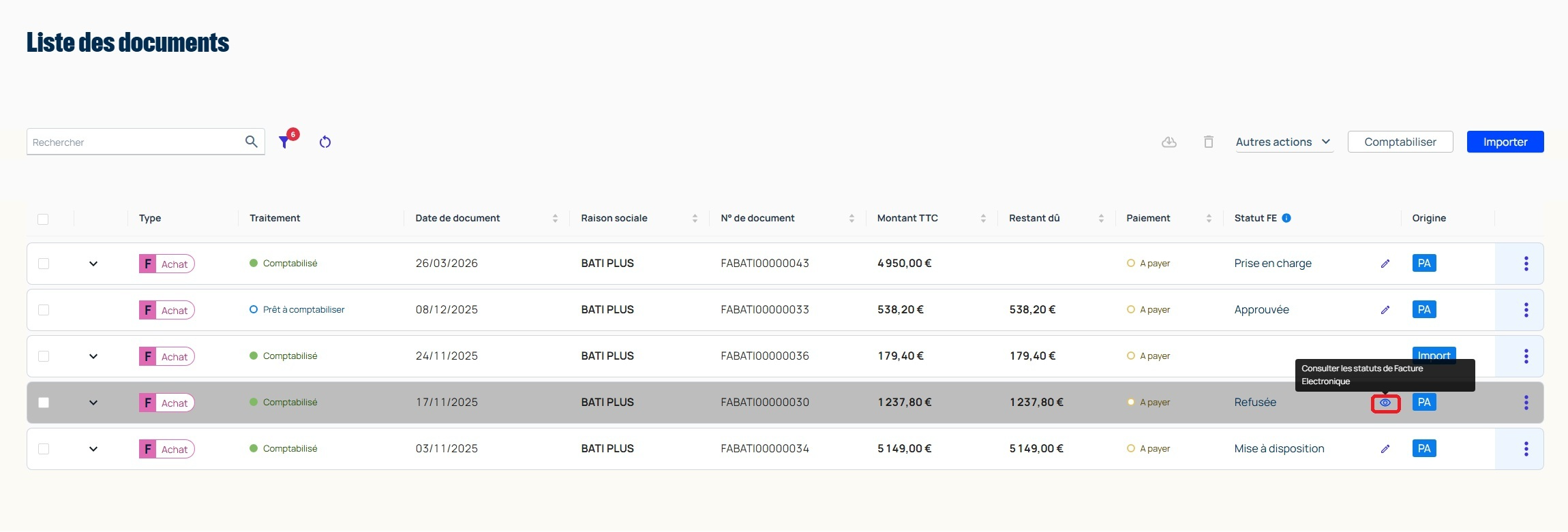Edit FE status for FABATI00000043
This screenshot has height=532, width=1568.
pyautogui.click(x=1385, y=264)
